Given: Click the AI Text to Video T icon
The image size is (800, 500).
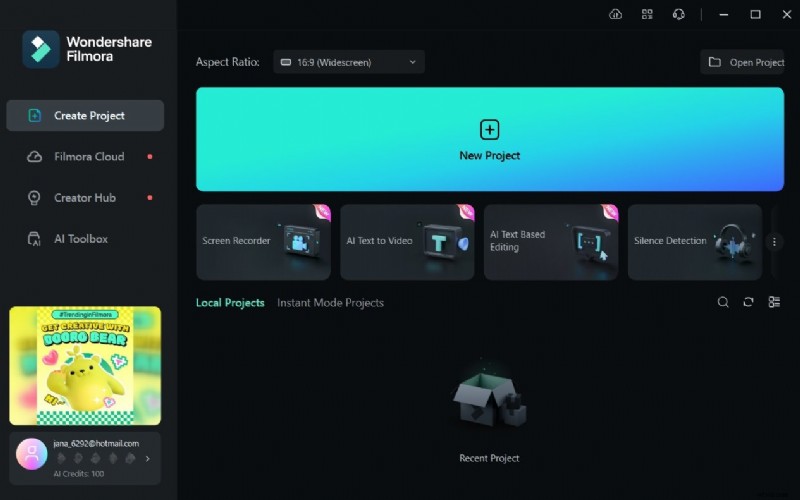Looking at the screenshot, I should [444, 242].
